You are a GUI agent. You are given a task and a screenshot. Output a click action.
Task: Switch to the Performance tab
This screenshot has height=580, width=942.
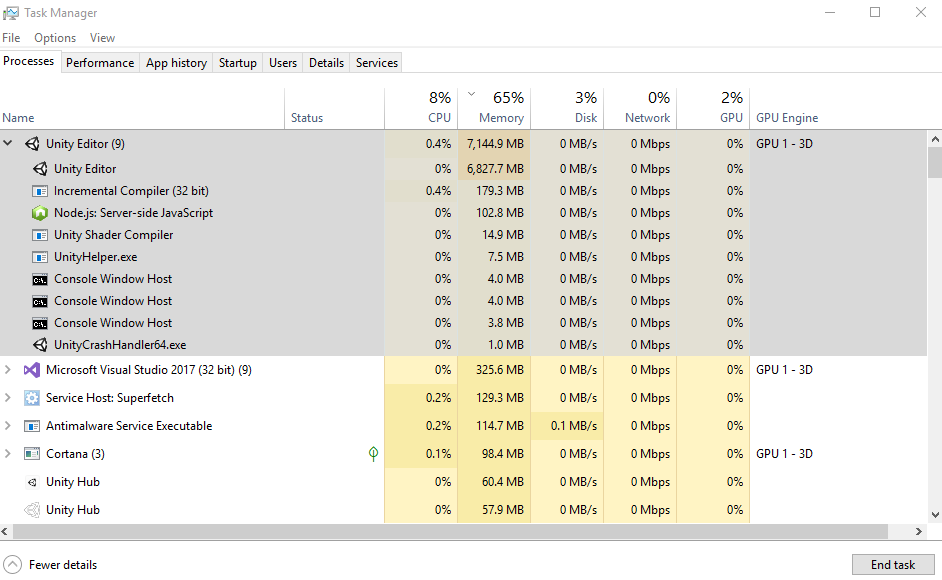click(100, 62)
